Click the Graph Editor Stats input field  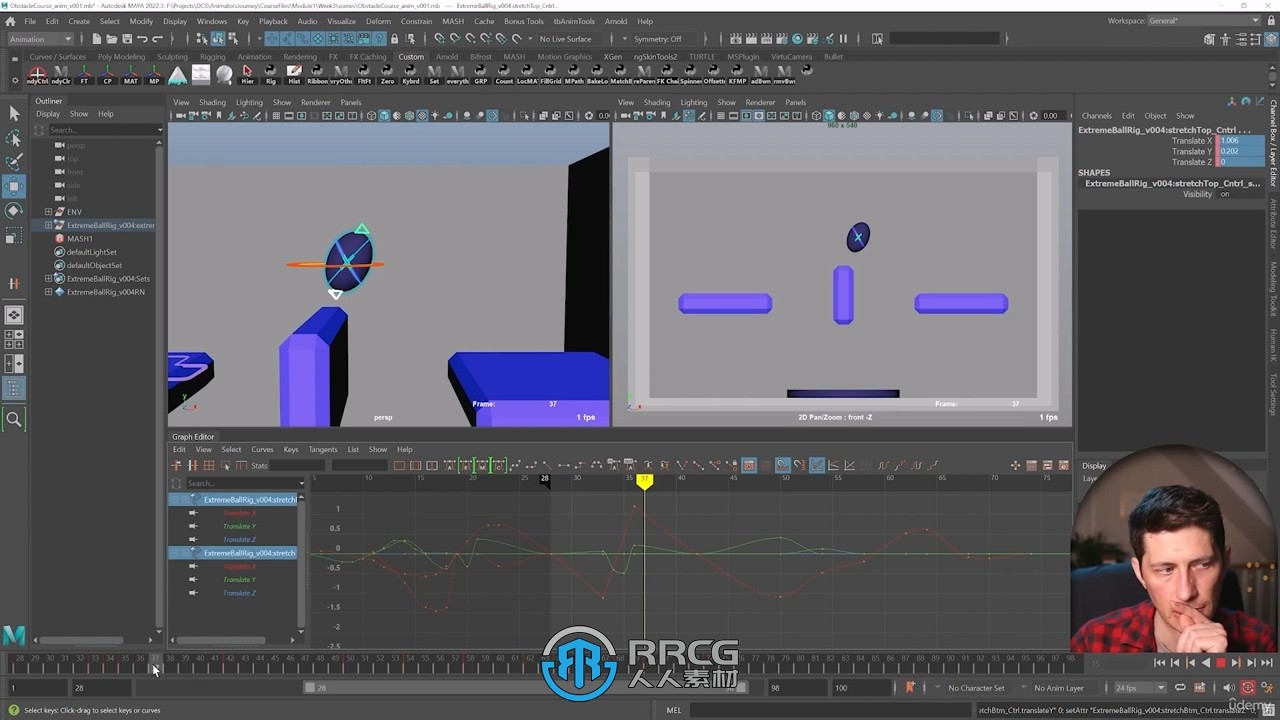click(297, 465)
